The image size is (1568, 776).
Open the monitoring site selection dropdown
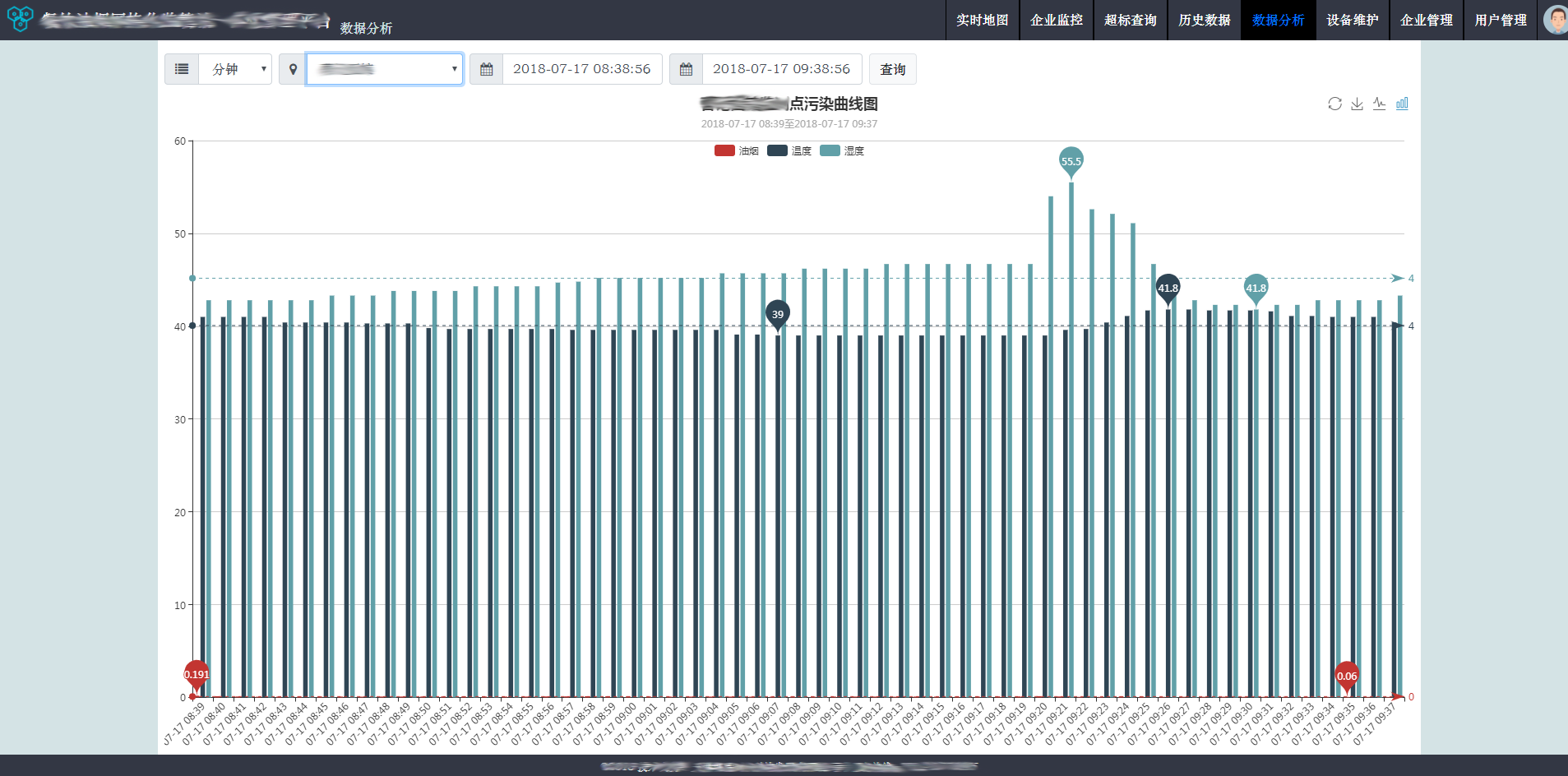tap(384, 69)
